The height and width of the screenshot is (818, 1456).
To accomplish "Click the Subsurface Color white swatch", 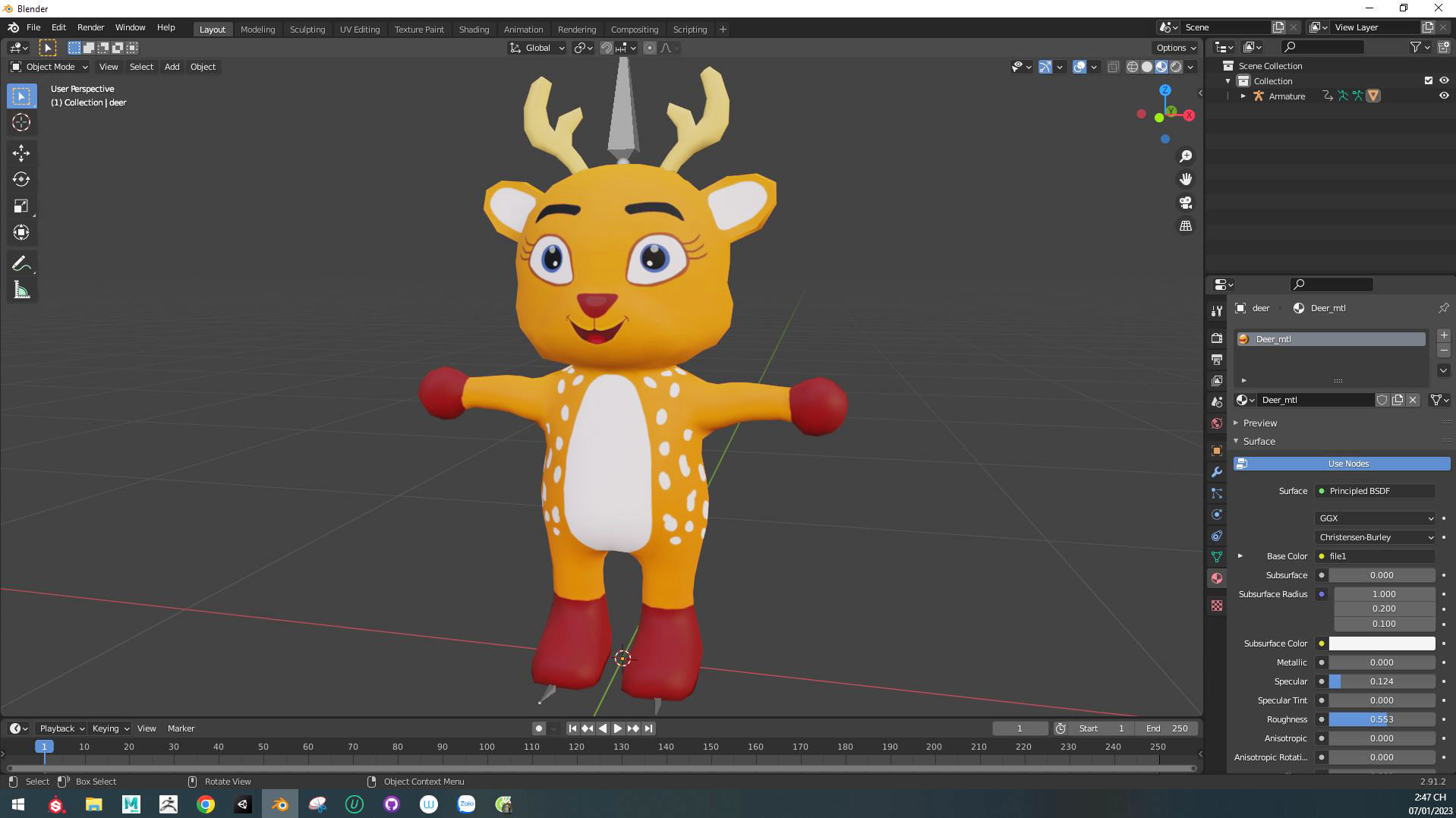I will [x=1382, y=643].
